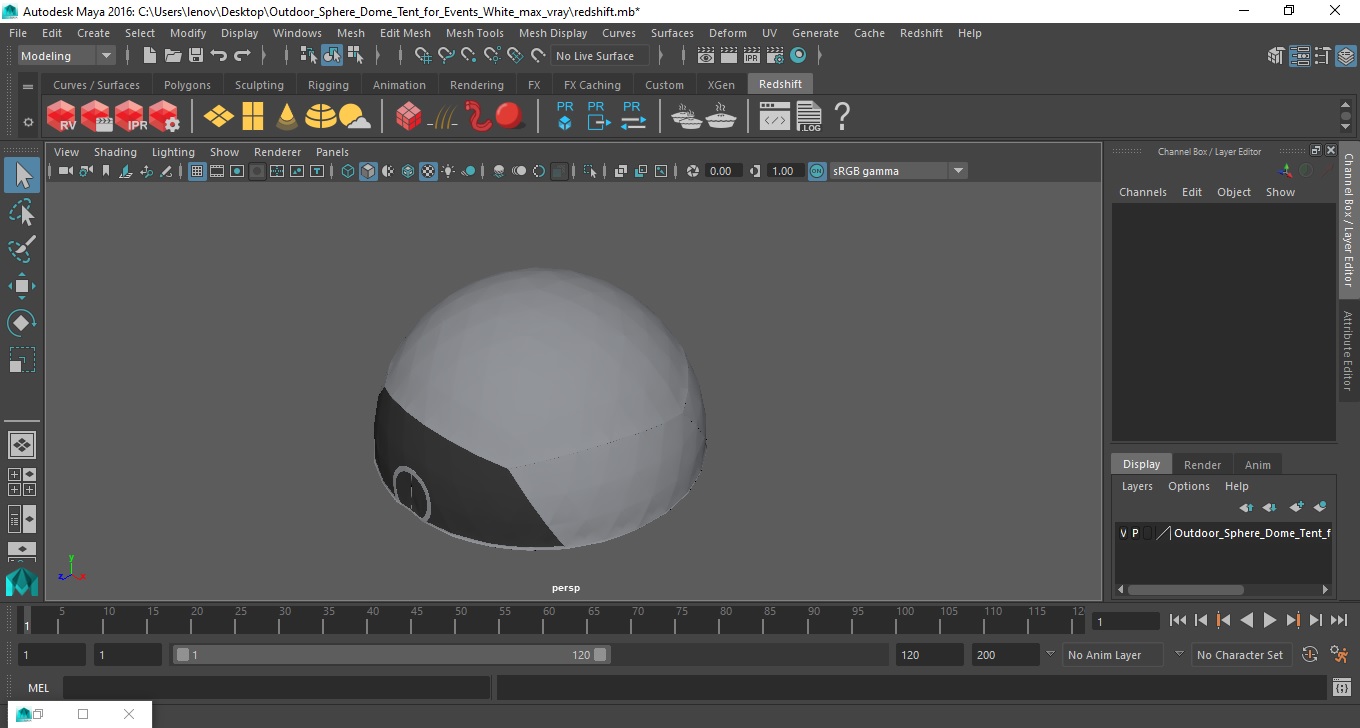Create Redshift sun and sky icon
The height and width of the screenshot is (728, 1360).
pos(354,118)
